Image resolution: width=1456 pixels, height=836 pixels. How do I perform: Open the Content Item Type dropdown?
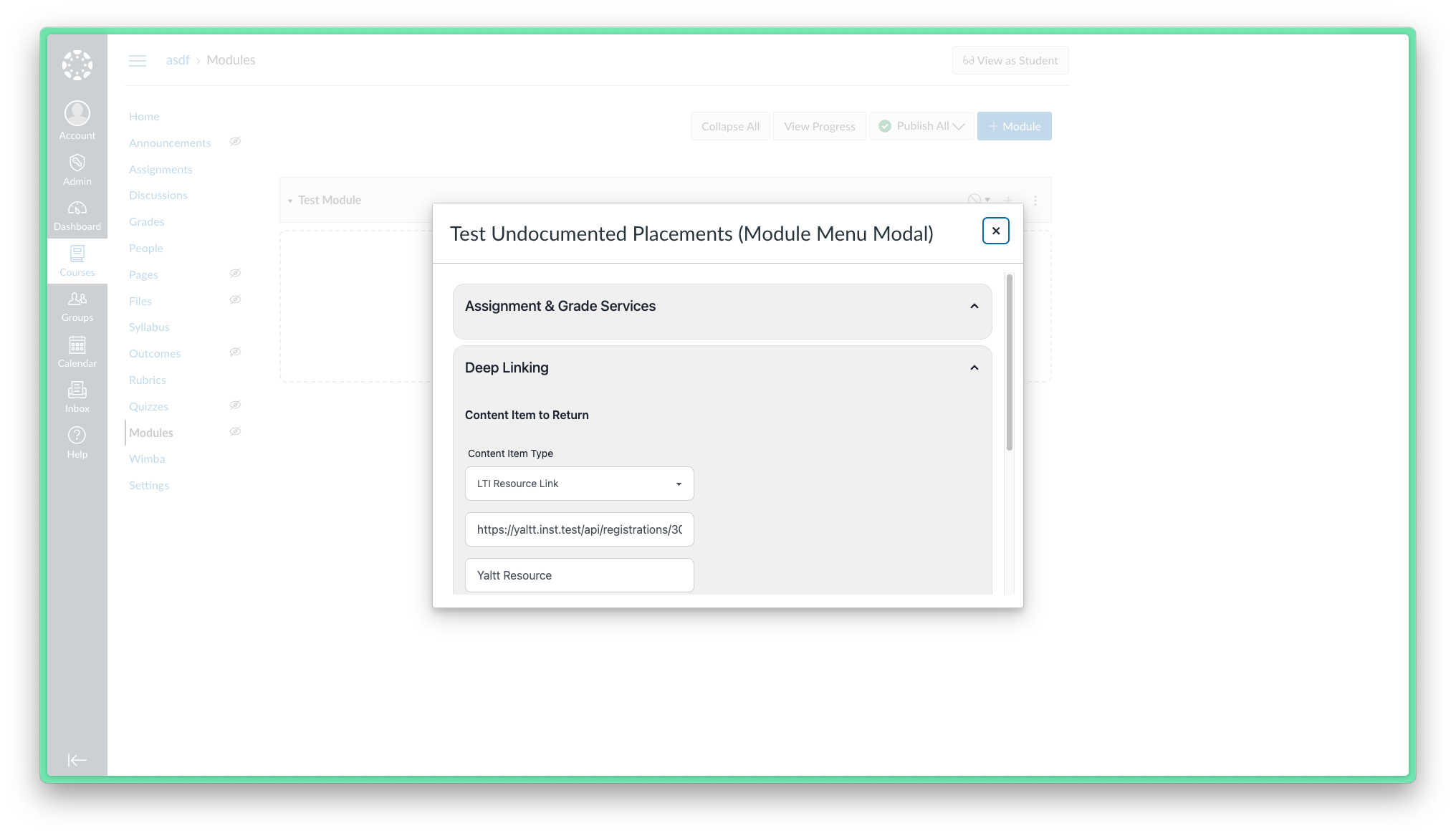pyautogui.click(x=579, y=484)
